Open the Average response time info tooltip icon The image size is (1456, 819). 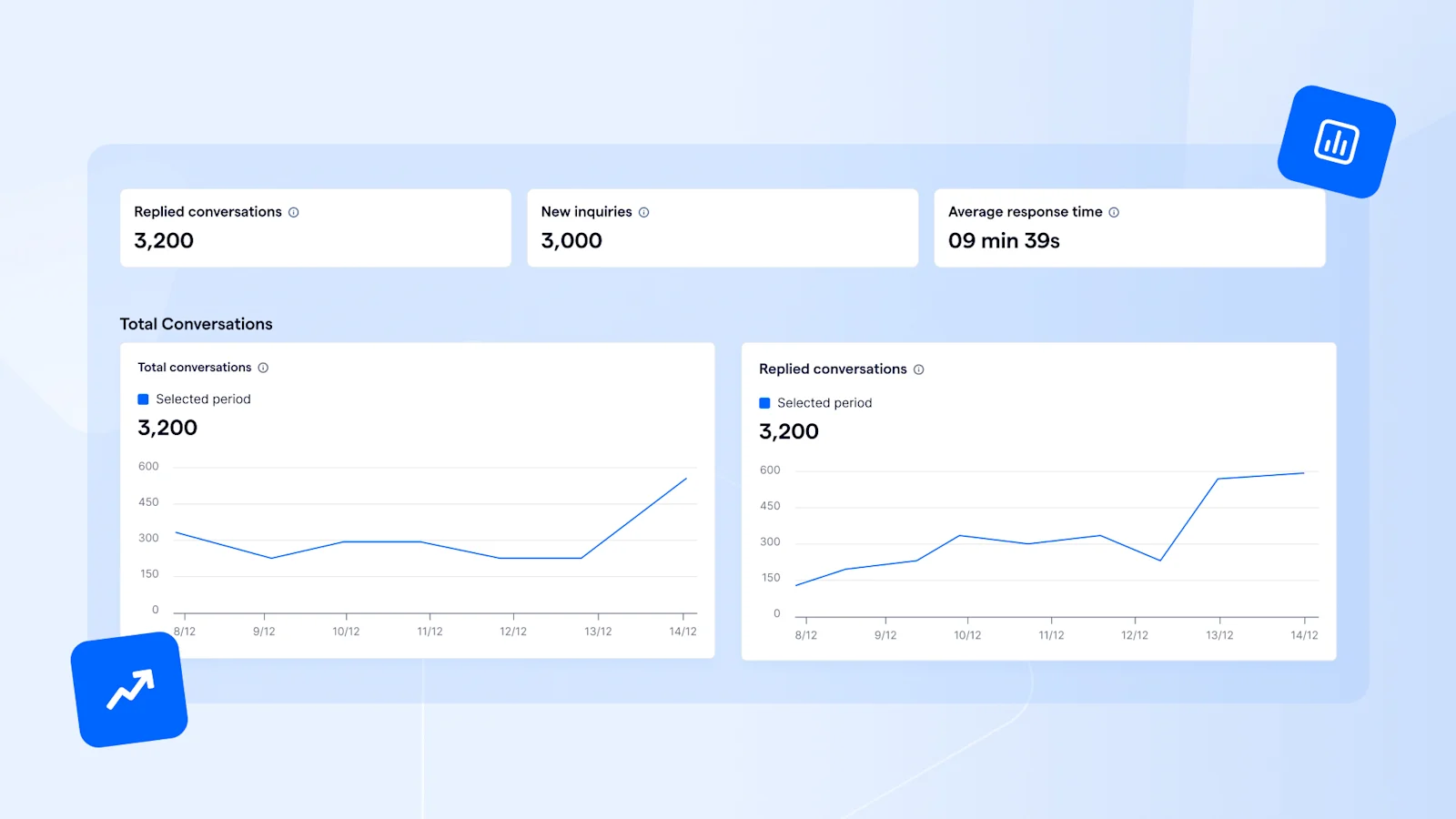pos(1114,211)
